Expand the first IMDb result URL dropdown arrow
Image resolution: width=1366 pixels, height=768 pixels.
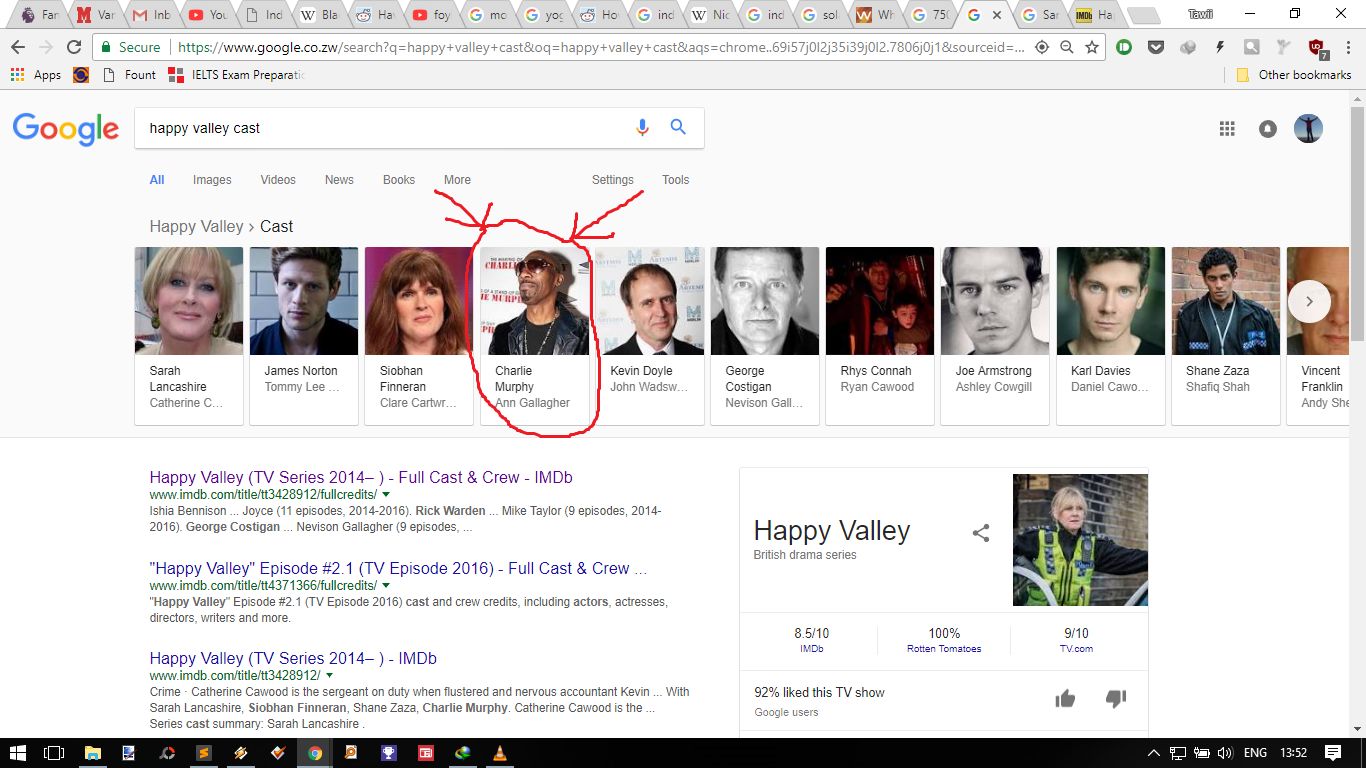point(387,494)
